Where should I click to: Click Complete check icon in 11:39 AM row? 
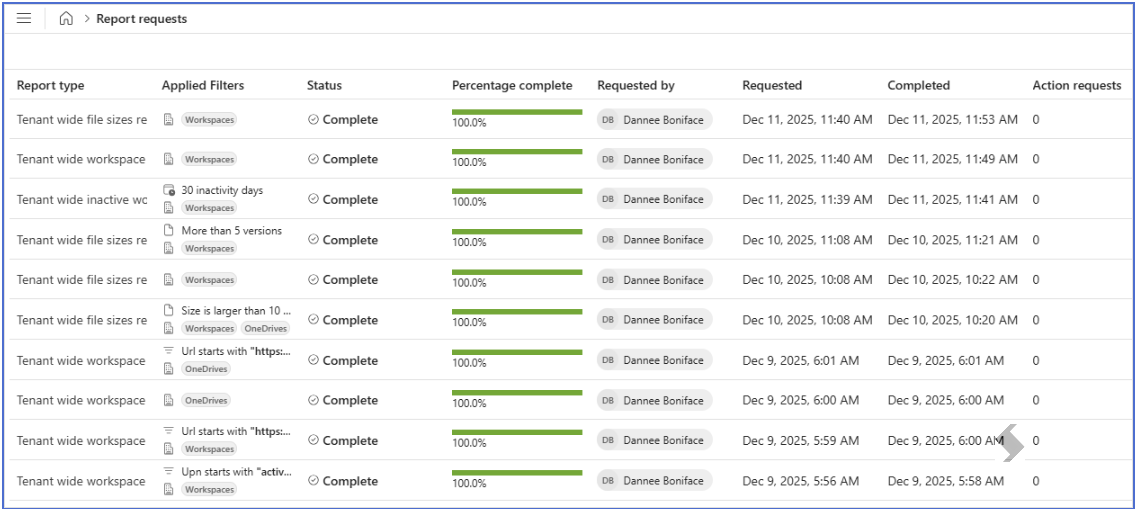(x=313, y=199)
